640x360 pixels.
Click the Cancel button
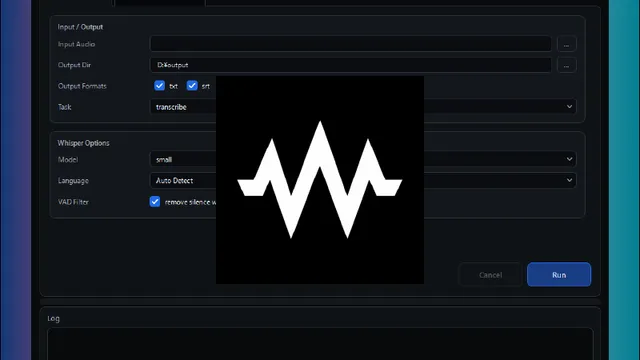pyautogui.click(x=490, y=275)
